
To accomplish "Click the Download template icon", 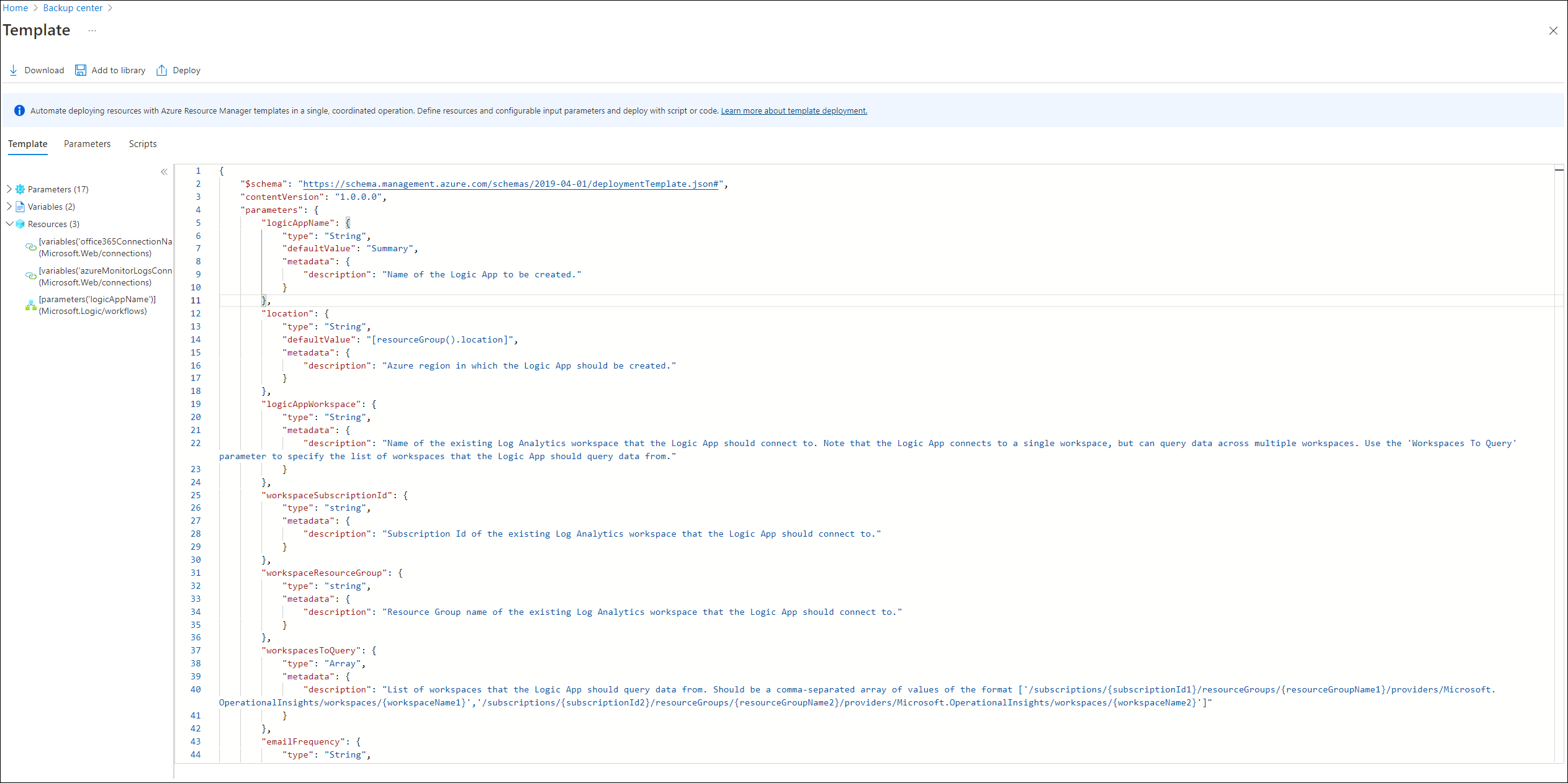I will pyautogui.click(x=14, y=70).
